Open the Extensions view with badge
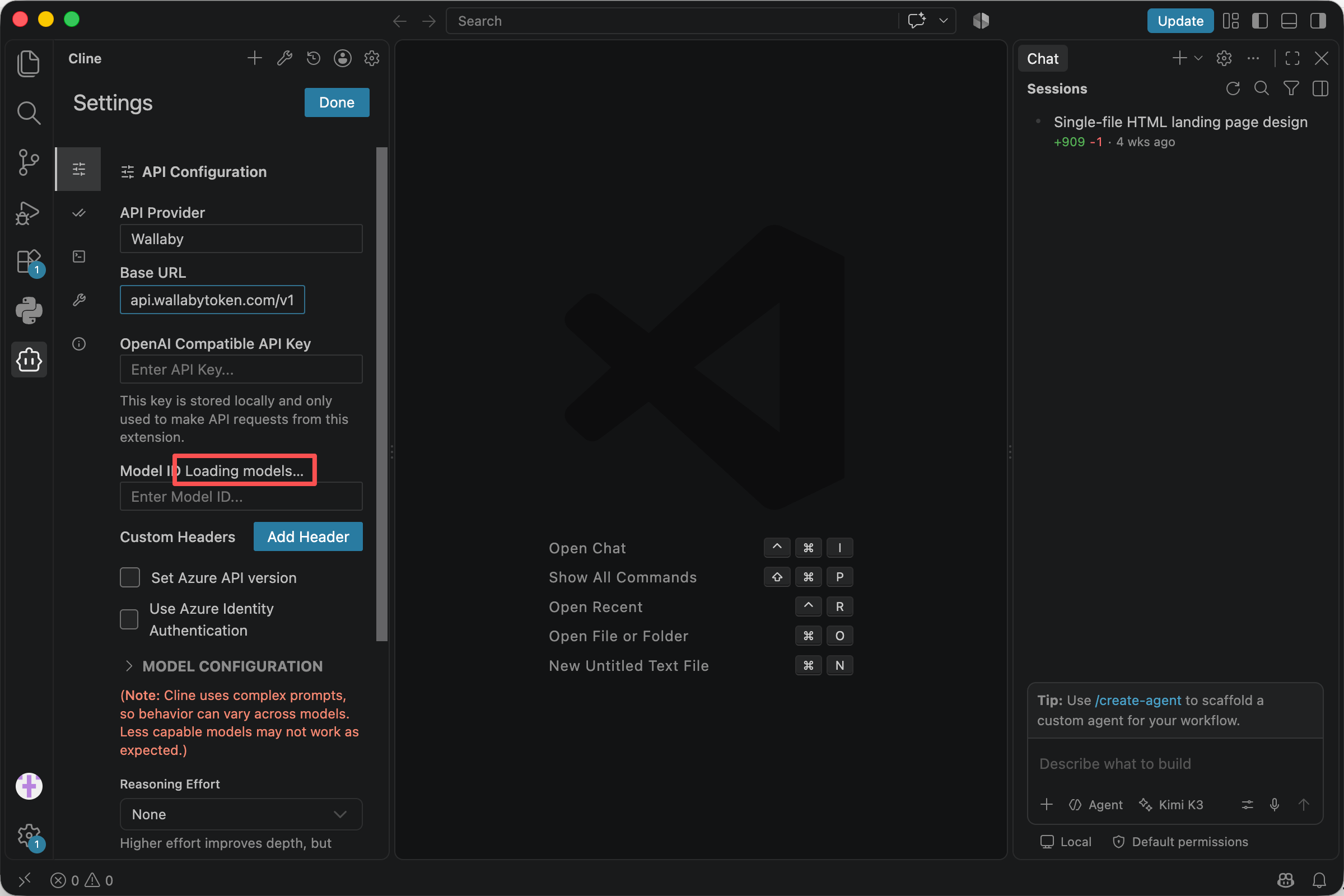 point(29,262)
